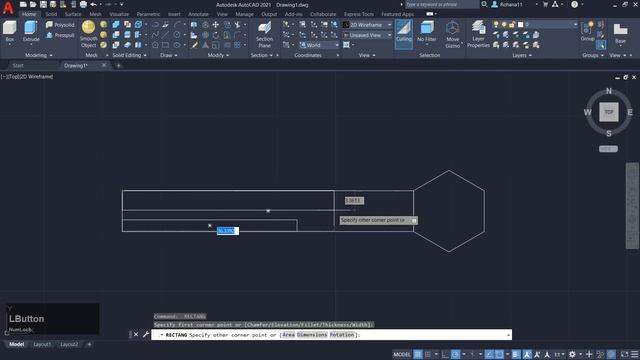This screenshot has width=640, height=360.
Task: Click the Open file icon in quick access toolbar
Action: (33, 4)
